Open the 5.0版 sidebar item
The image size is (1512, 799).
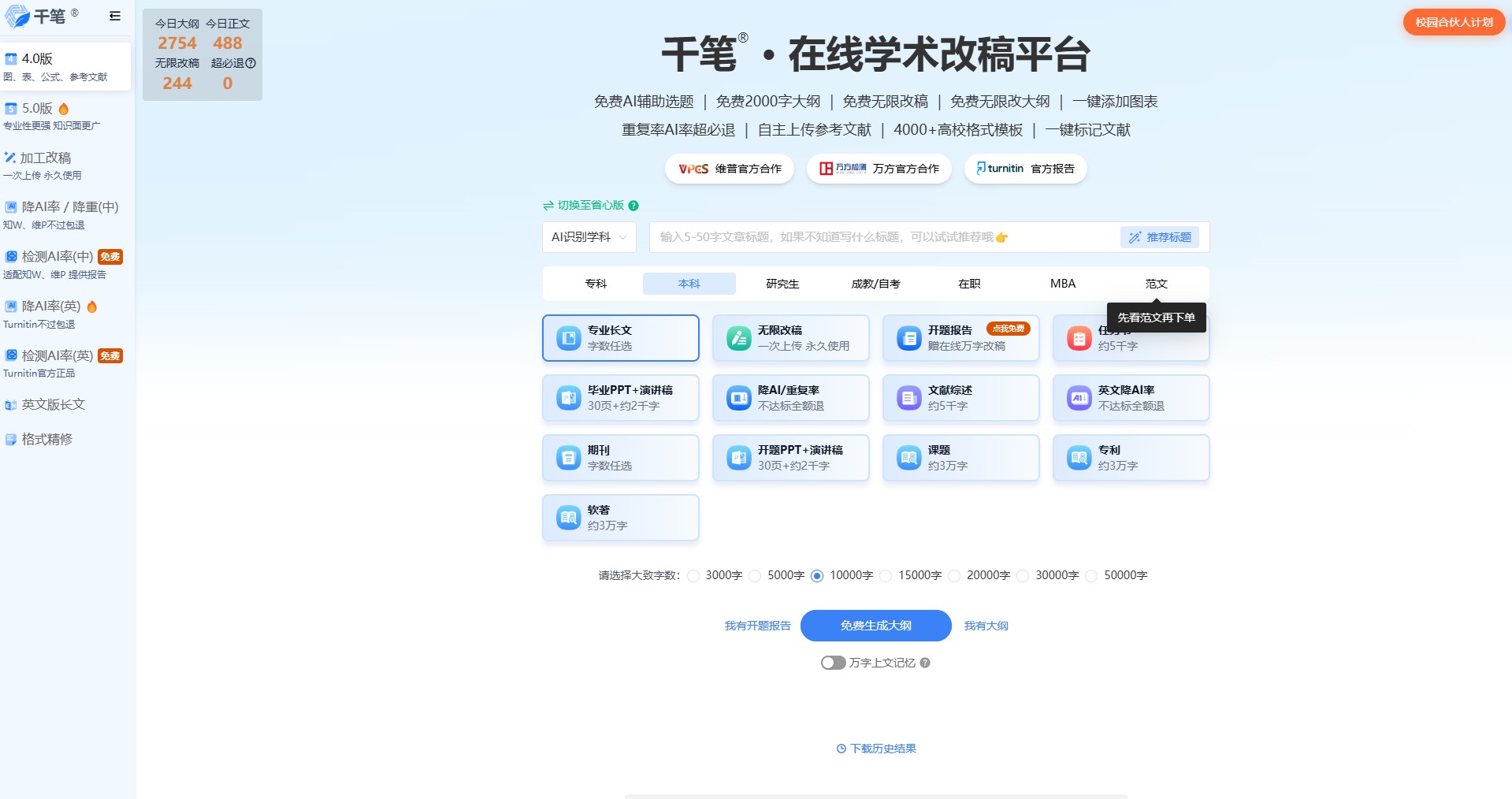pyautogui.click(x=66, y=116)
